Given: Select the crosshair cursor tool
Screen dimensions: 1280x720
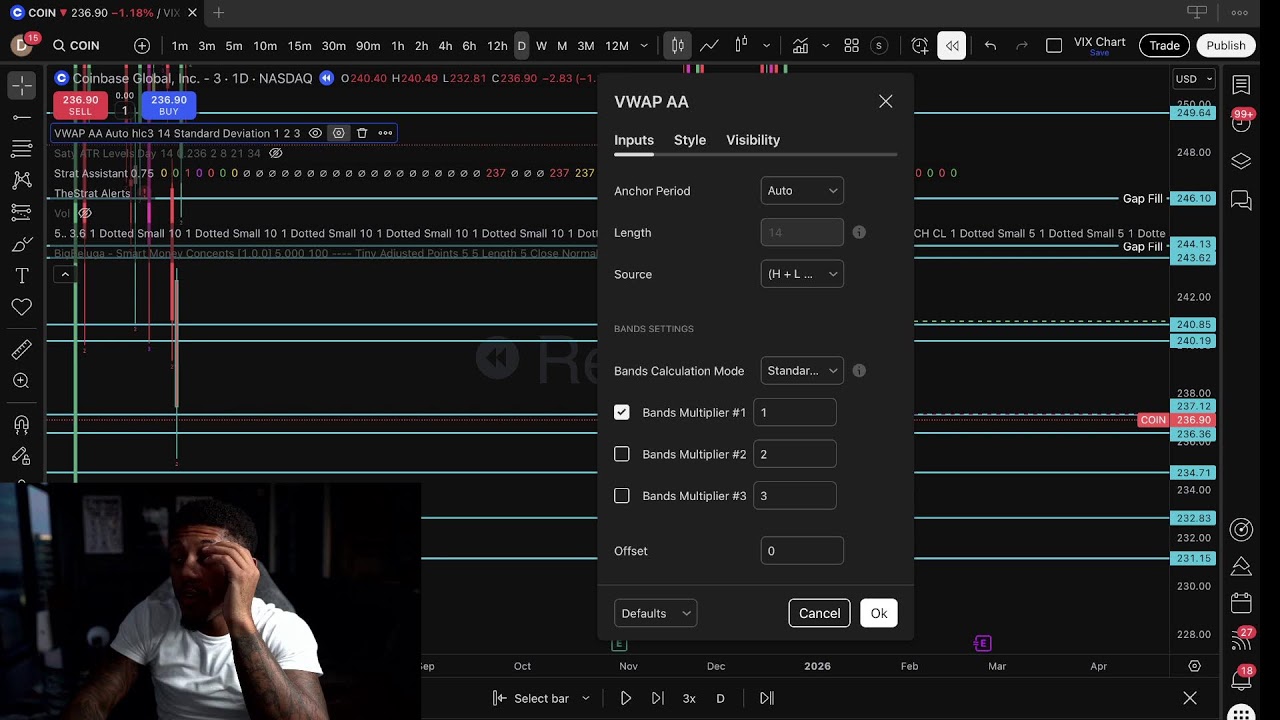Looking at the screenshot, I should tap(21, 86).
